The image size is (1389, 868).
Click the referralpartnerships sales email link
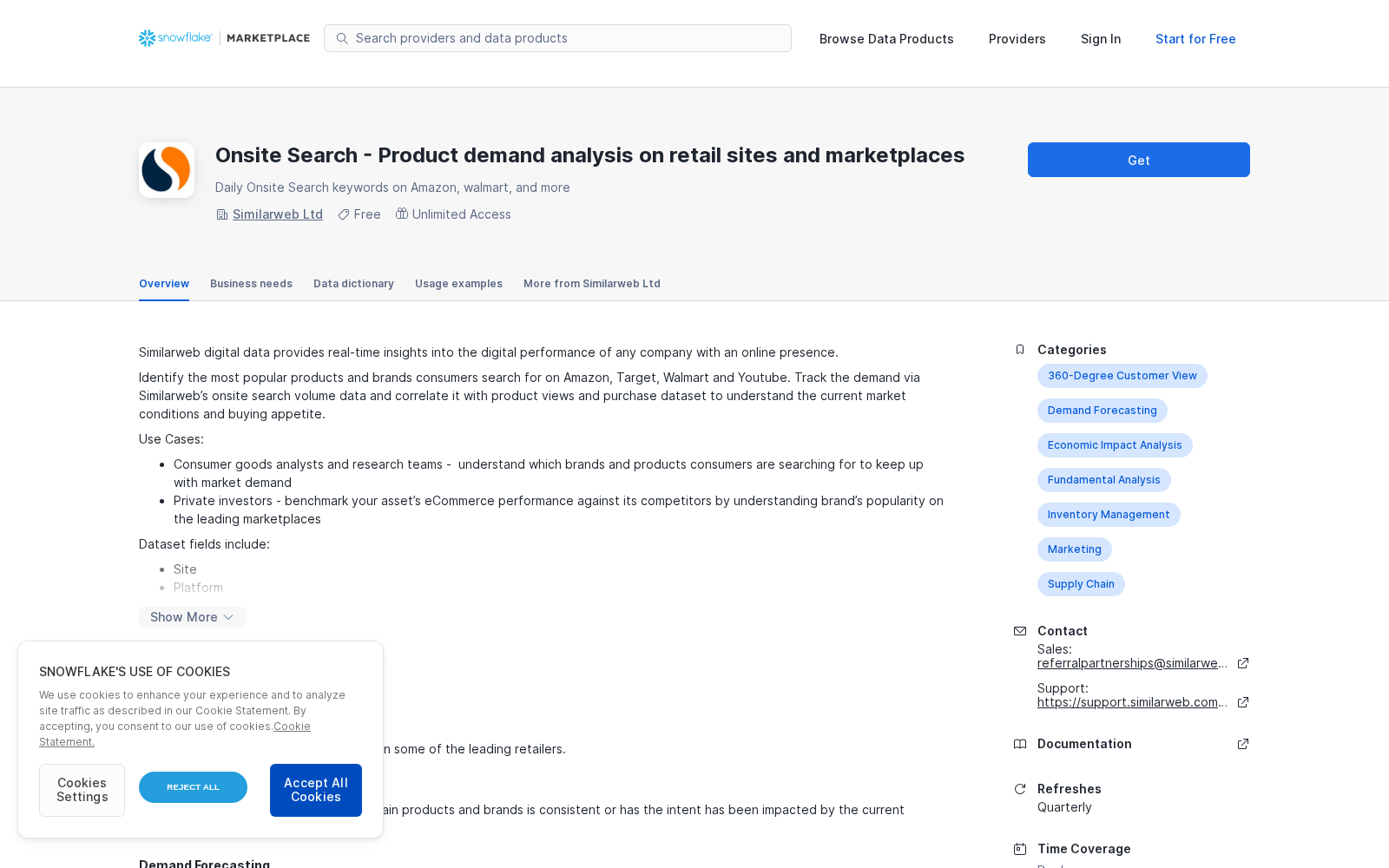(1132, 663)
